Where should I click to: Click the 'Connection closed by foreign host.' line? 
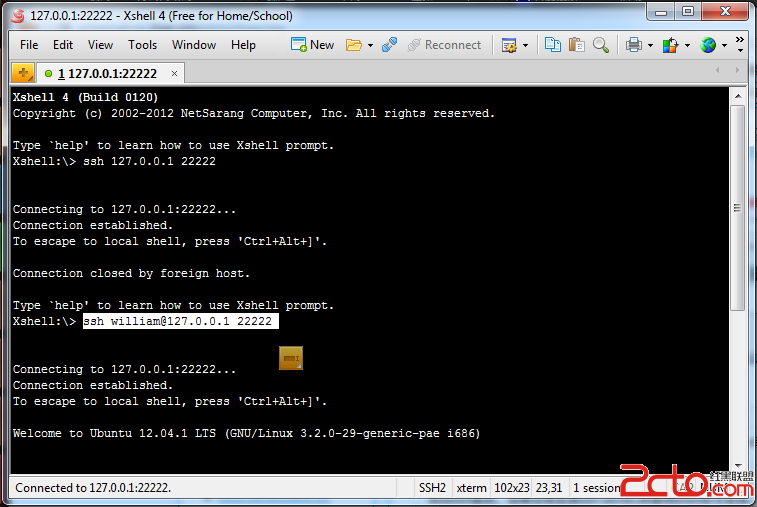131,273
